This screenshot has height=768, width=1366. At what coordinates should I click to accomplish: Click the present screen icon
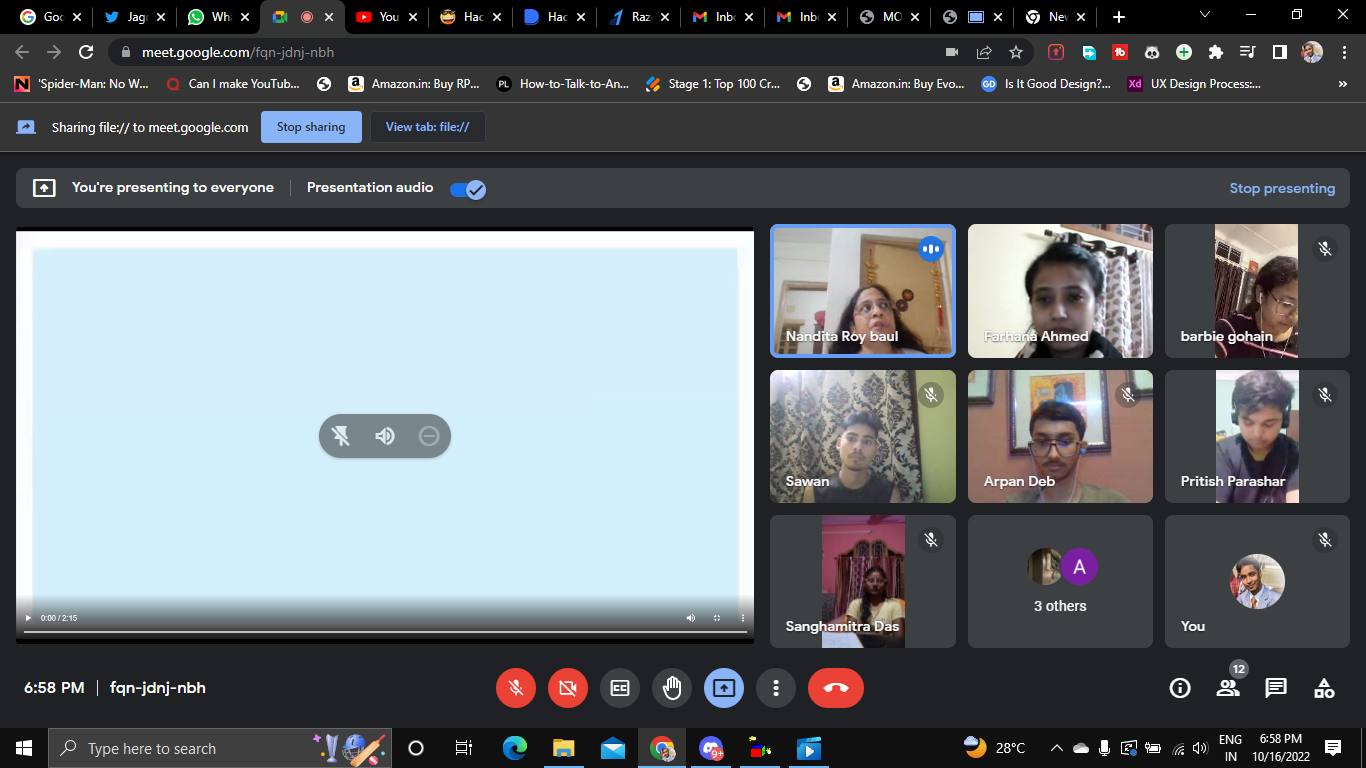point(724,688)
